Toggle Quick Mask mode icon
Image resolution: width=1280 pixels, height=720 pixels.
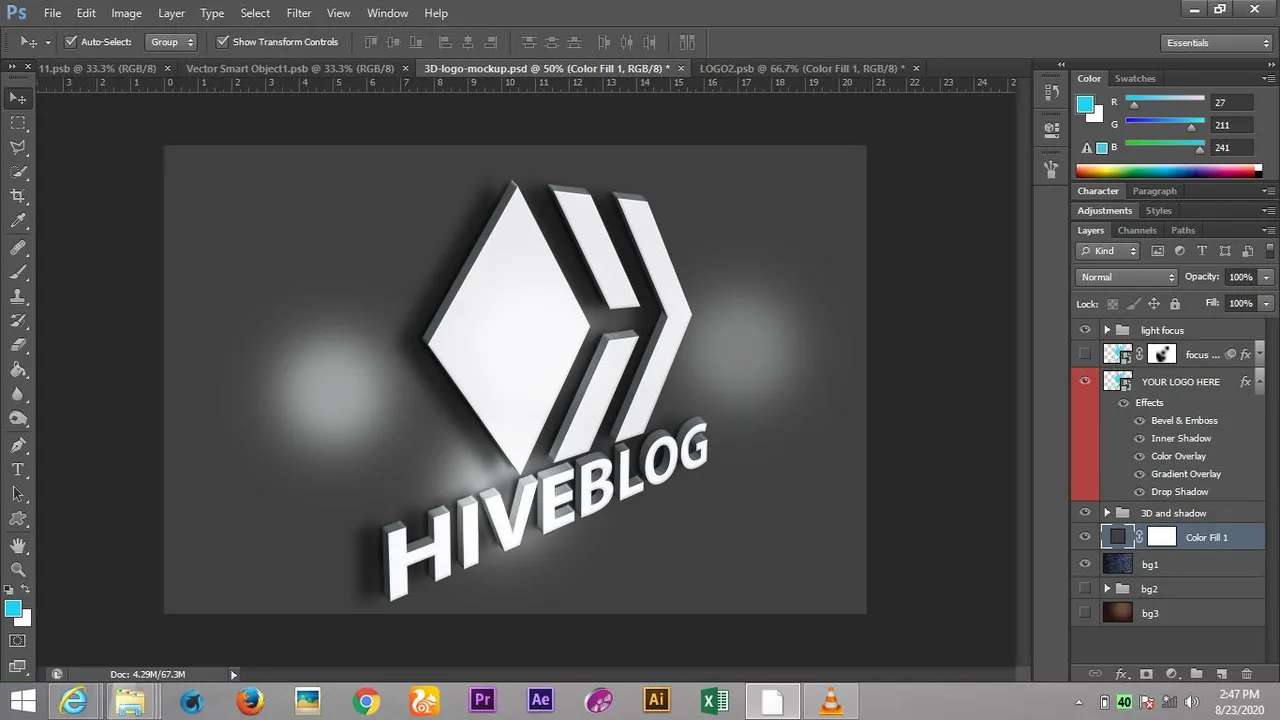coord(18,640)
